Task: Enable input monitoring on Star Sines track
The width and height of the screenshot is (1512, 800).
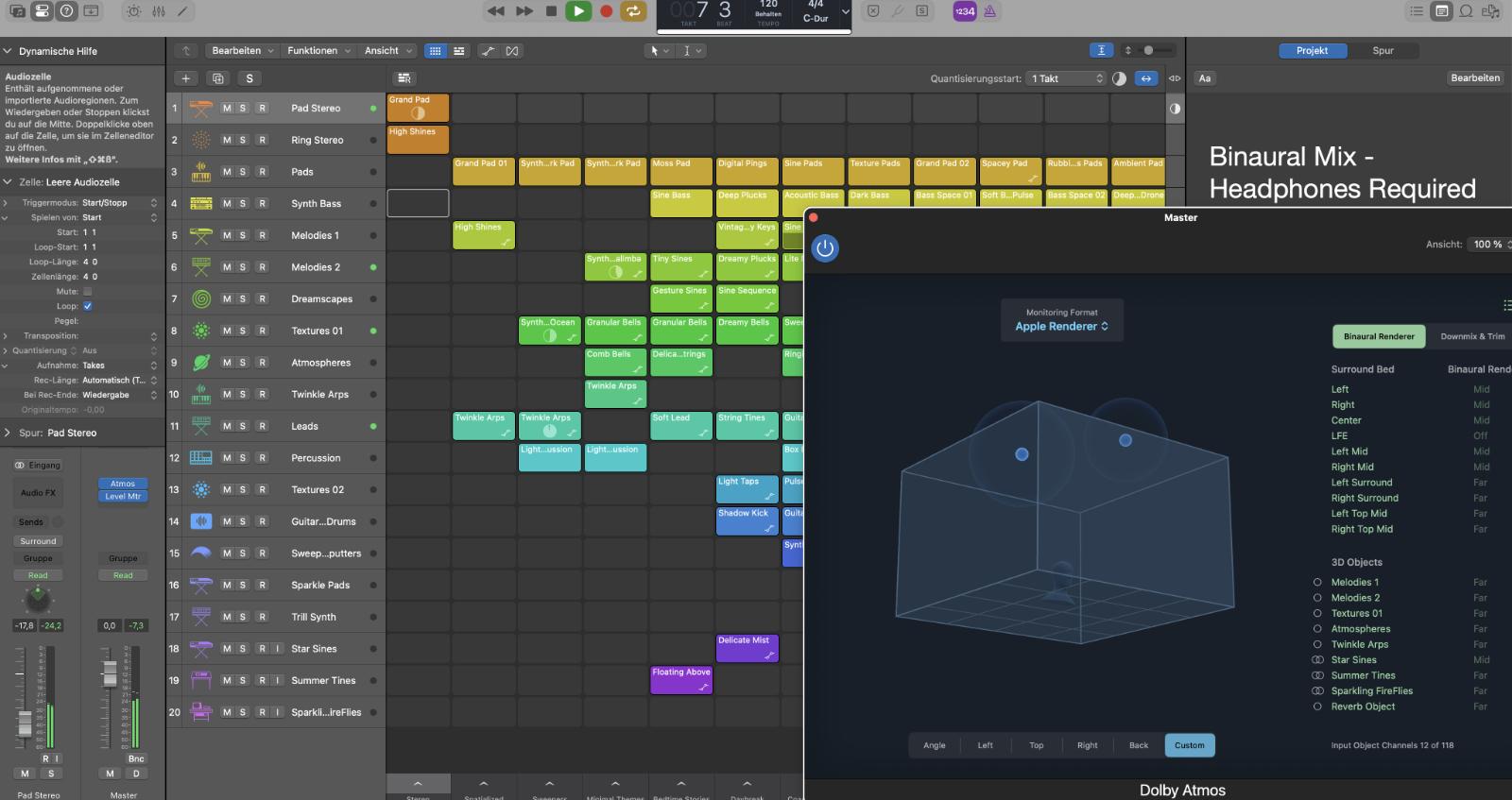Action: coord(277,649)
